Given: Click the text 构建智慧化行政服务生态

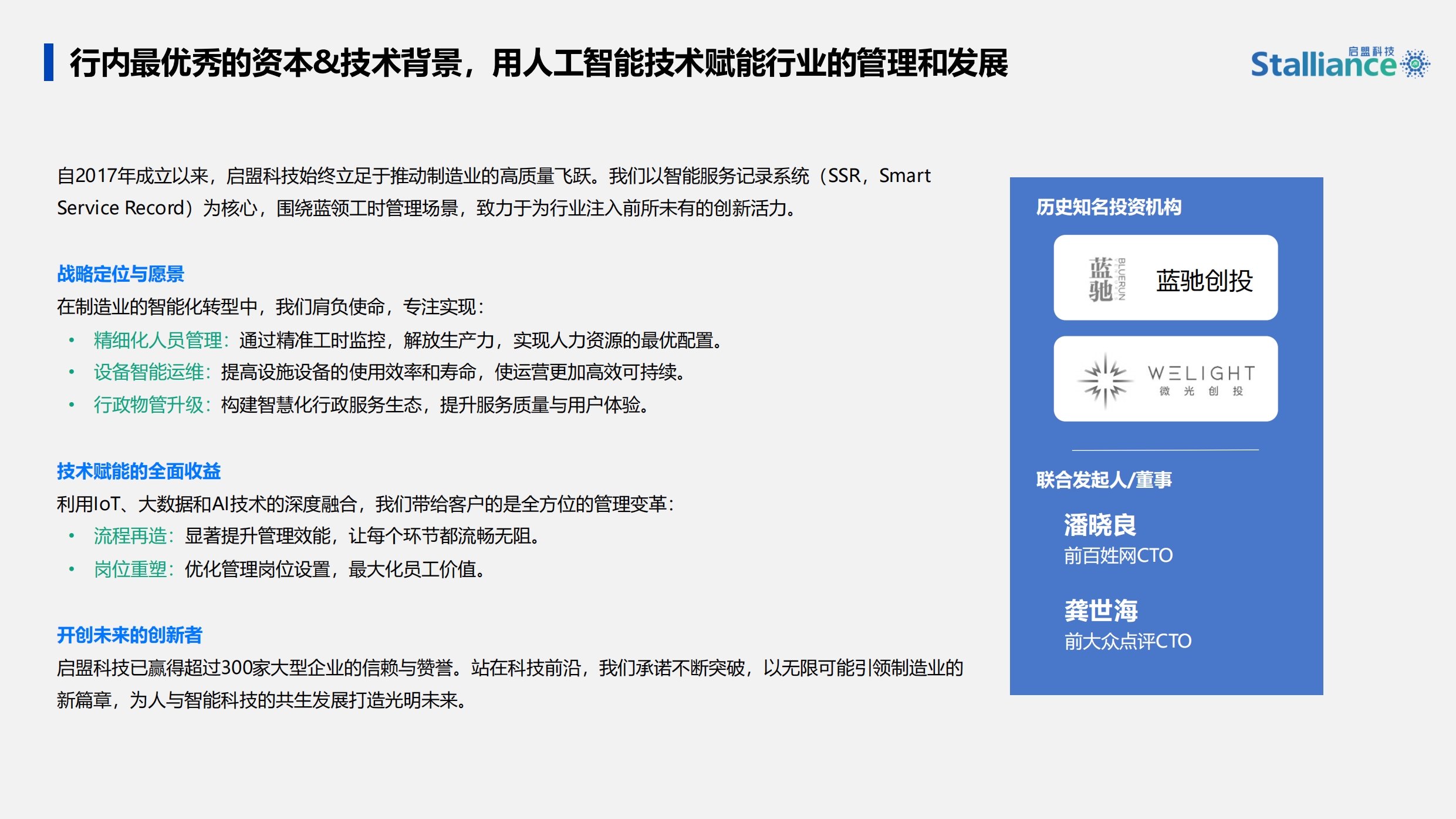Looking at the screenshot, I should (x=322, y=405).
